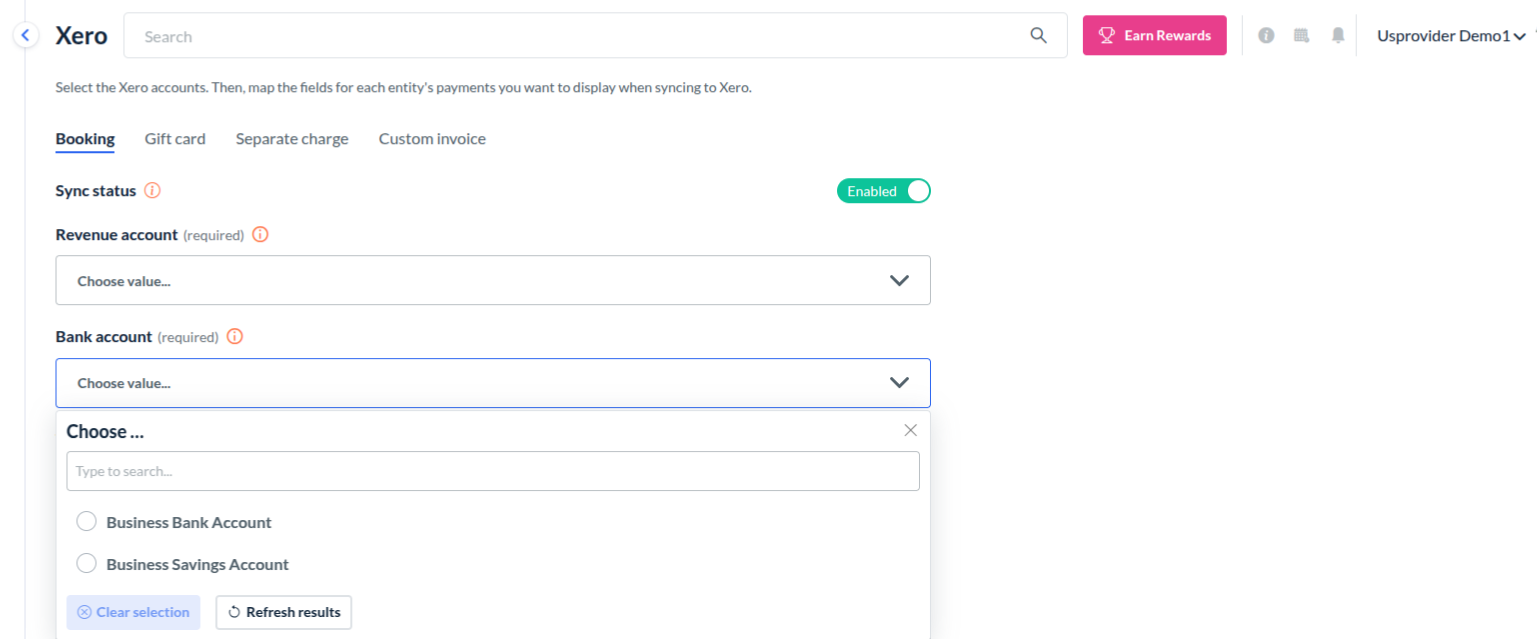Click the Revenue account info icon
The height and width of the screenshot is (639, 1537).
click(260, 235)
